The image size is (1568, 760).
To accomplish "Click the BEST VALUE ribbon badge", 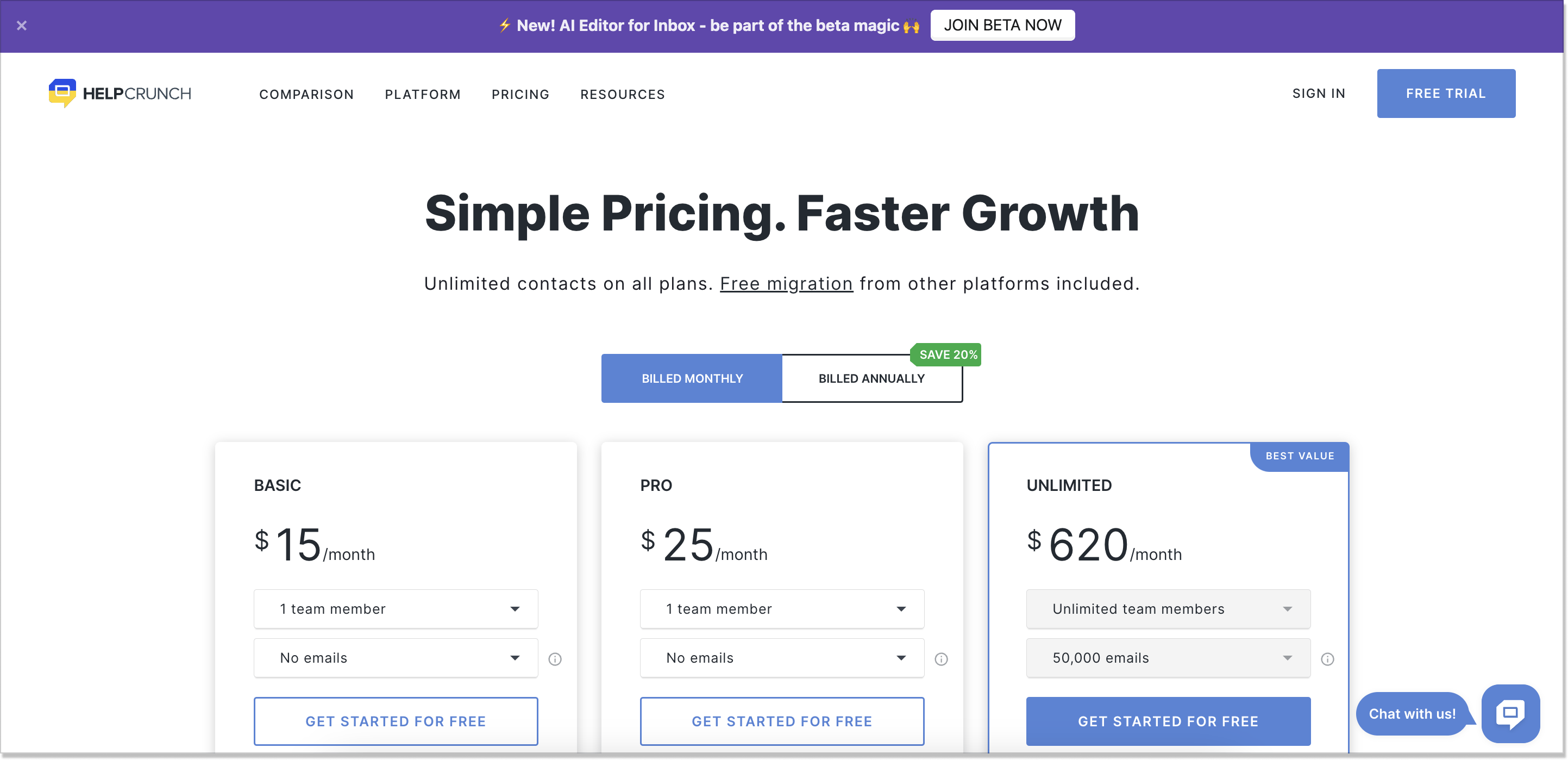I will coord(1300,456).
